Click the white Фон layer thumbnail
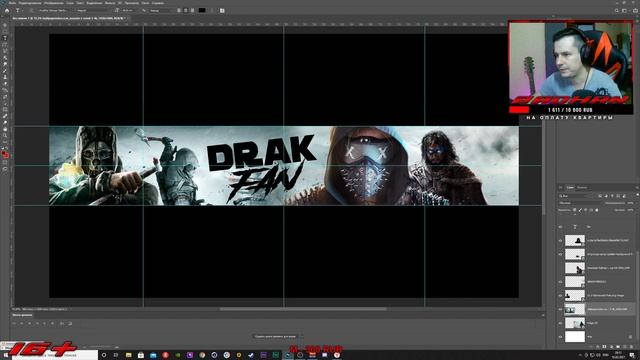 [x=575, y=337]
